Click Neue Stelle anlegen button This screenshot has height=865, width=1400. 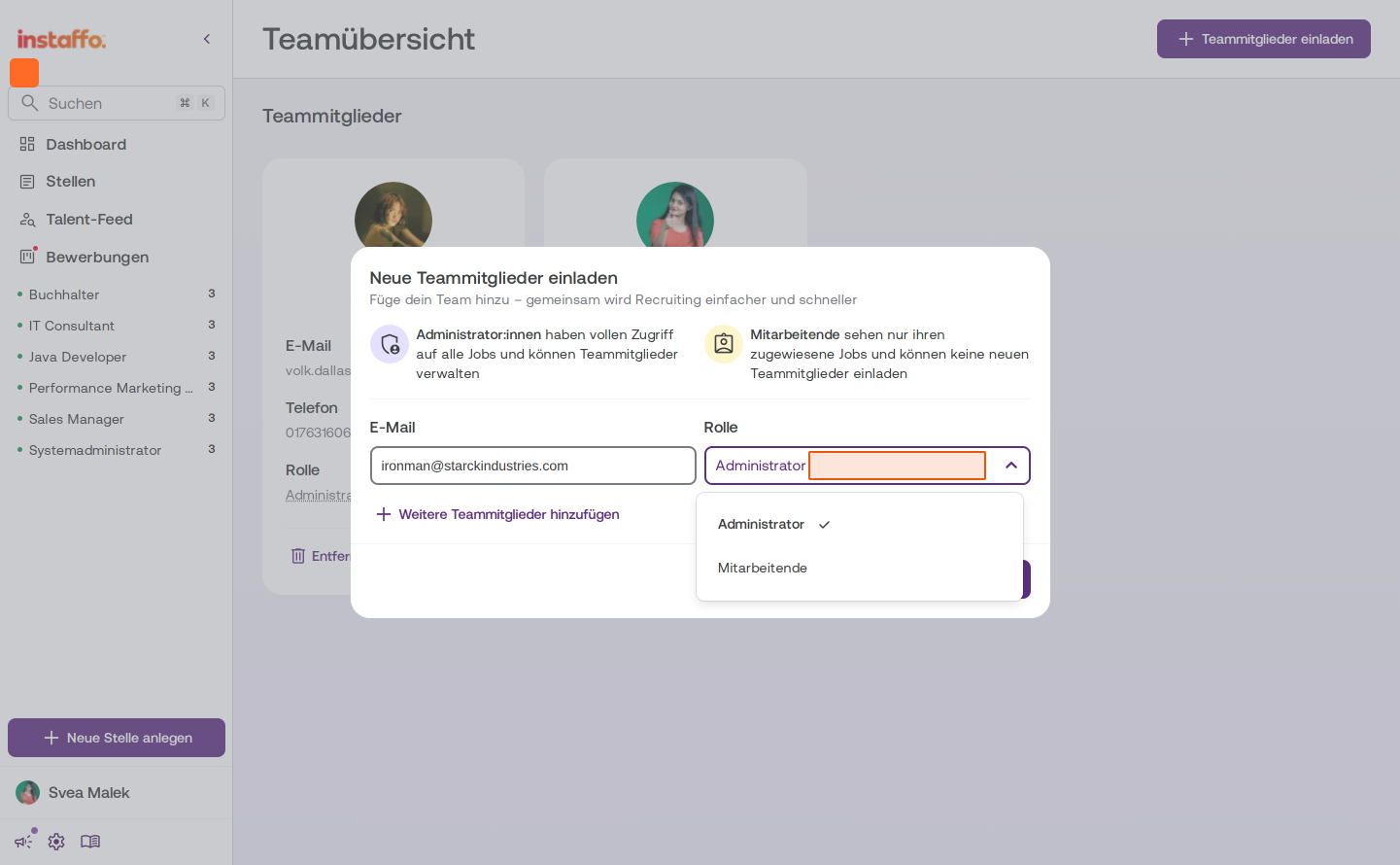pyautogui.click(x=117, y=738)
